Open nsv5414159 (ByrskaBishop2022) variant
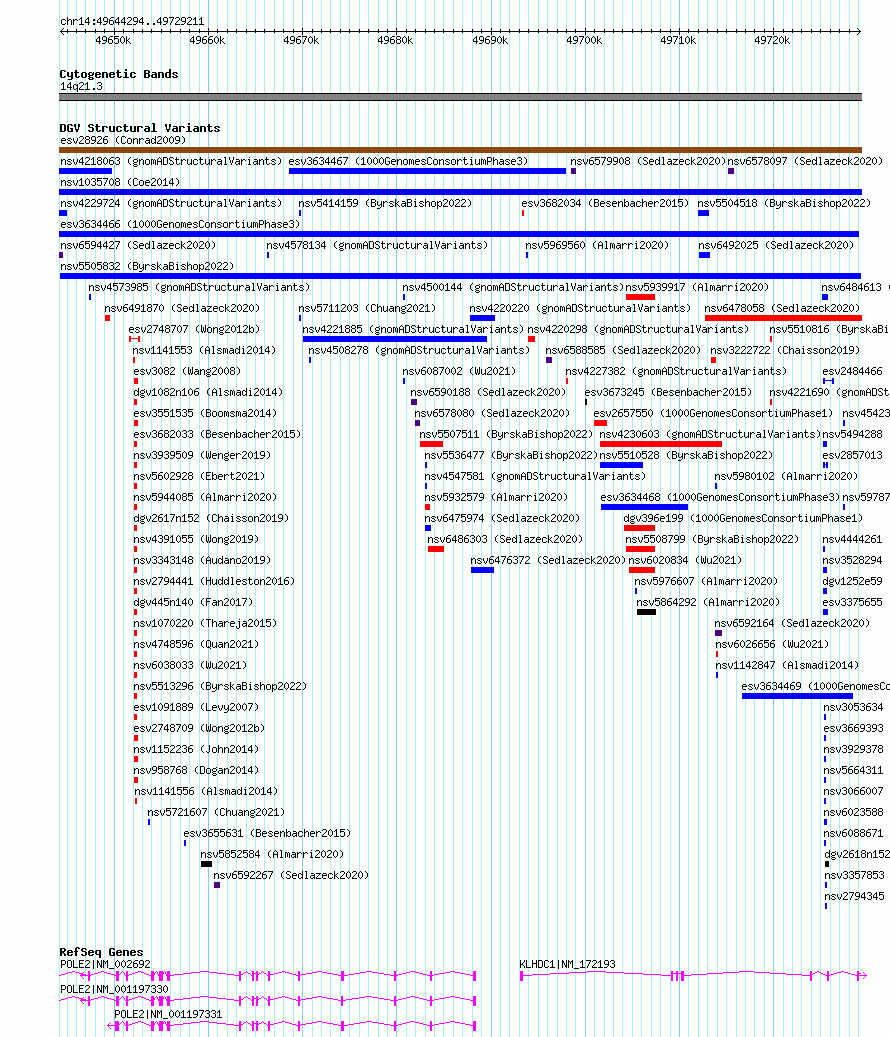Screen dimensions: 890x1037 click(x=385, y=204)
